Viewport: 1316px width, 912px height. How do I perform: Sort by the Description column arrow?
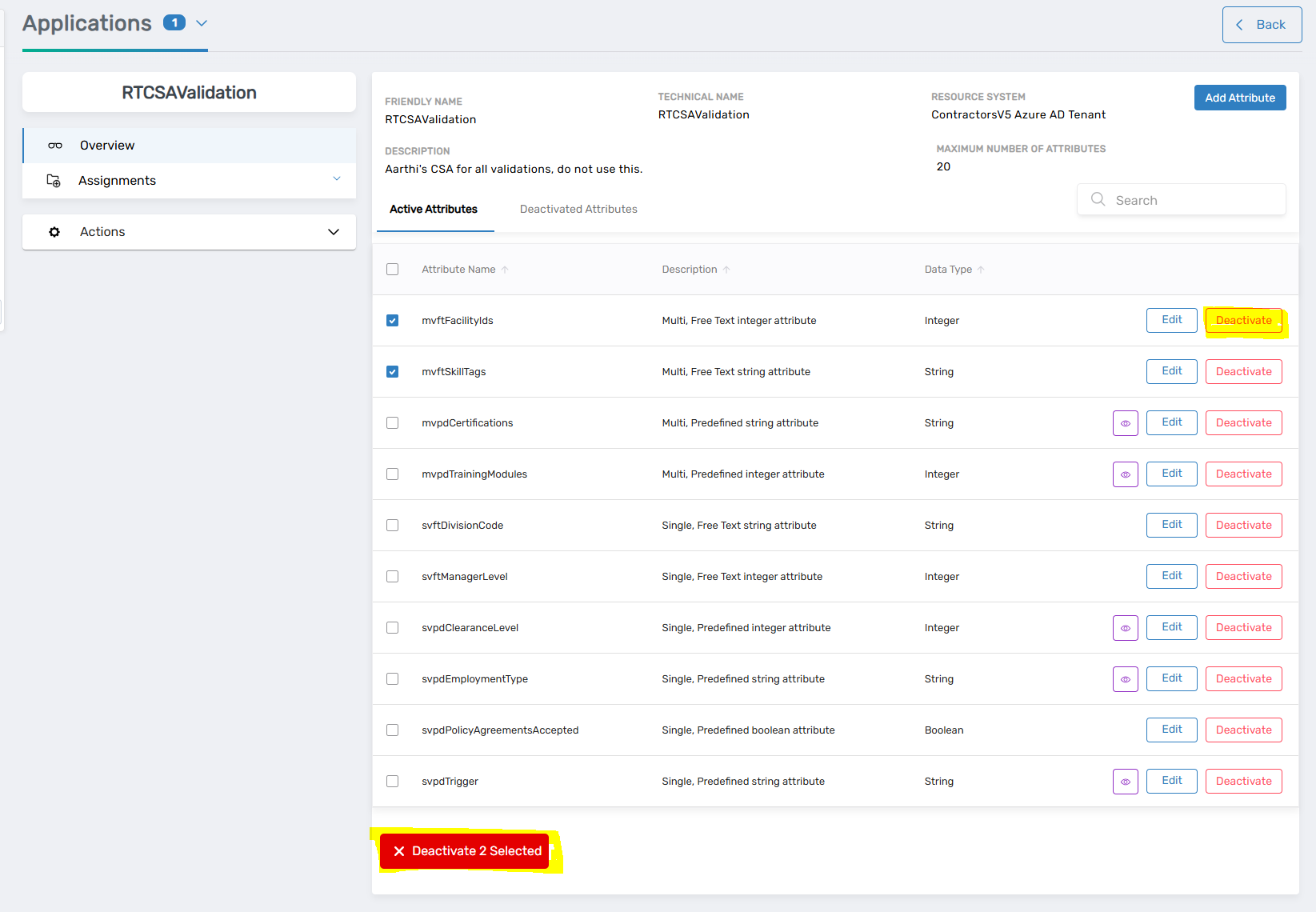pyautogui.click(x=726, y=269)
